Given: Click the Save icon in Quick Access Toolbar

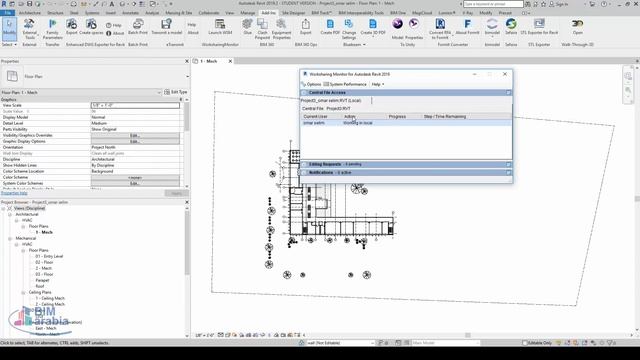Looking at the screenshot, I should click(29, 4).
